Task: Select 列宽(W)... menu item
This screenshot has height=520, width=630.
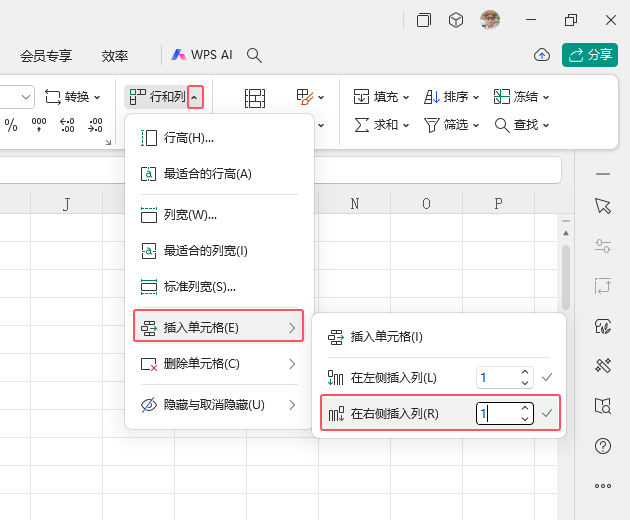Action: tap(219, 215)
